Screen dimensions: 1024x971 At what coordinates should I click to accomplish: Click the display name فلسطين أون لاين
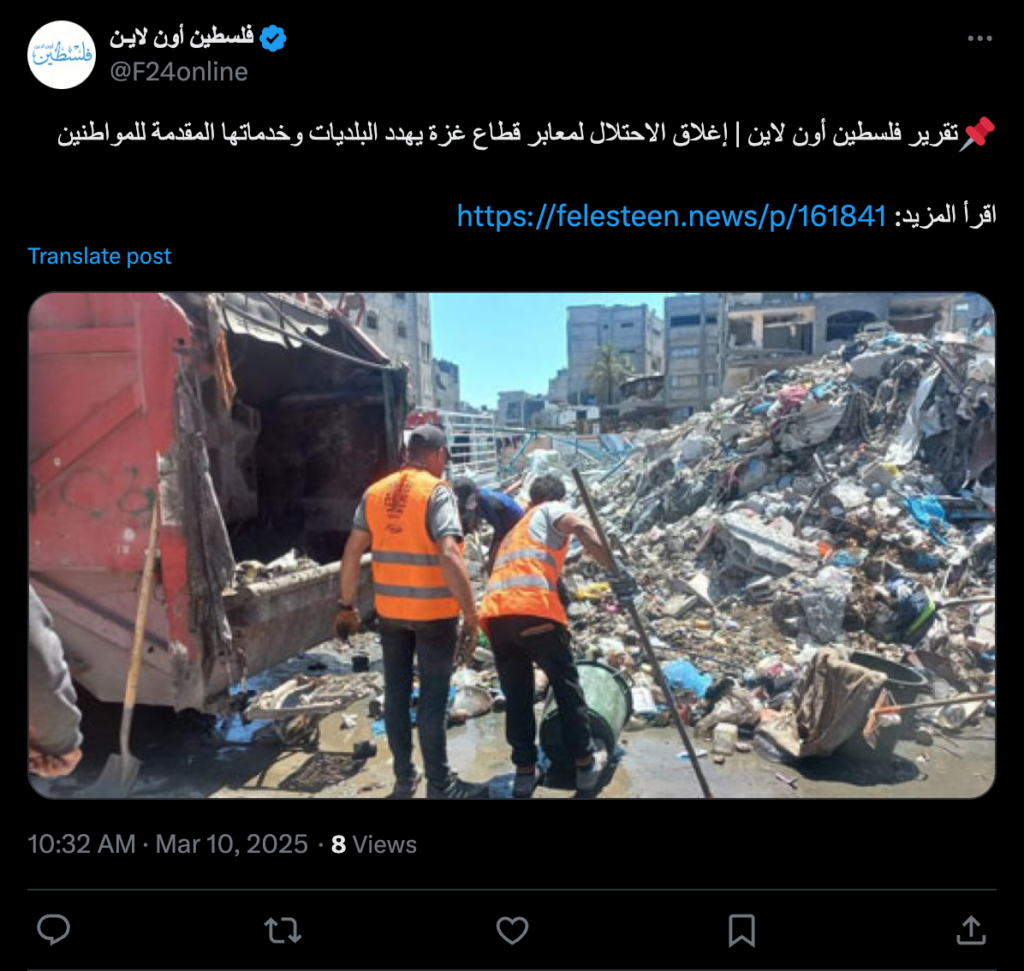pos(182,37)
